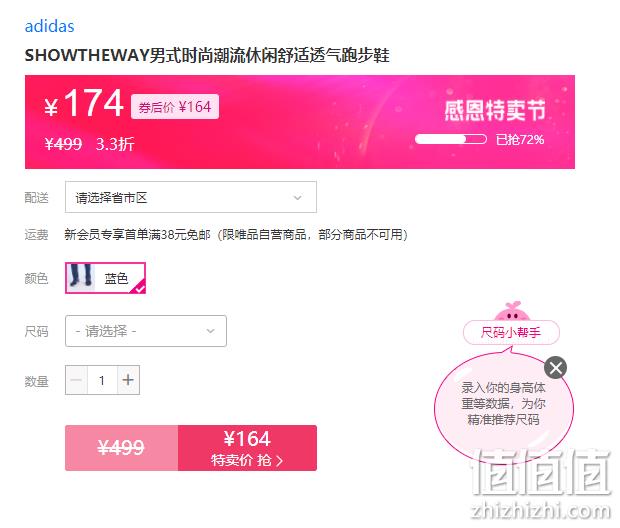Click the chevron arrow in the delivery region box
Image resolution: width=620 pixels, height=528 pixels.
[x=297, y=197]
